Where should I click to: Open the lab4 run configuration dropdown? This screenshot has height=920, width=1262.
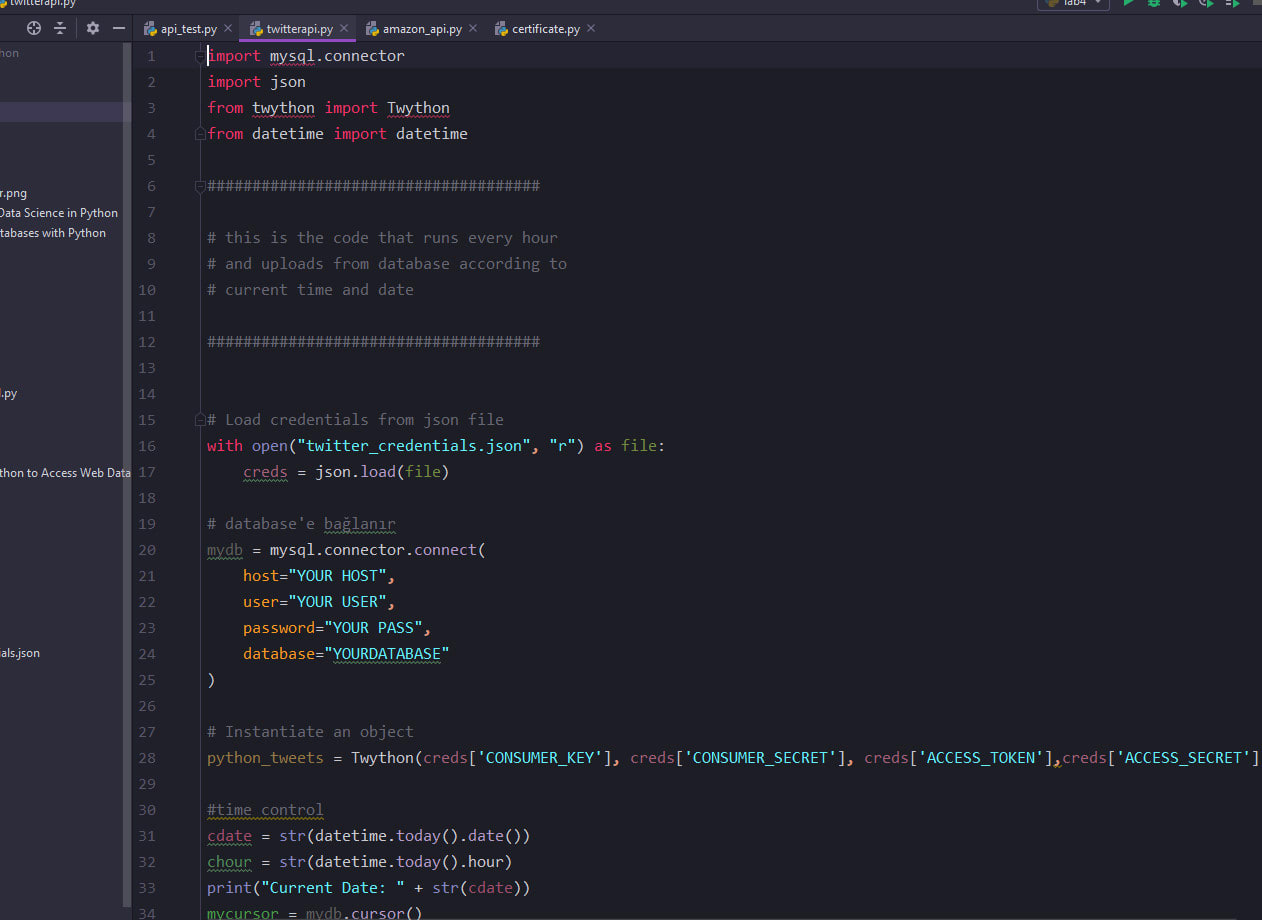tap(1073, 3)
